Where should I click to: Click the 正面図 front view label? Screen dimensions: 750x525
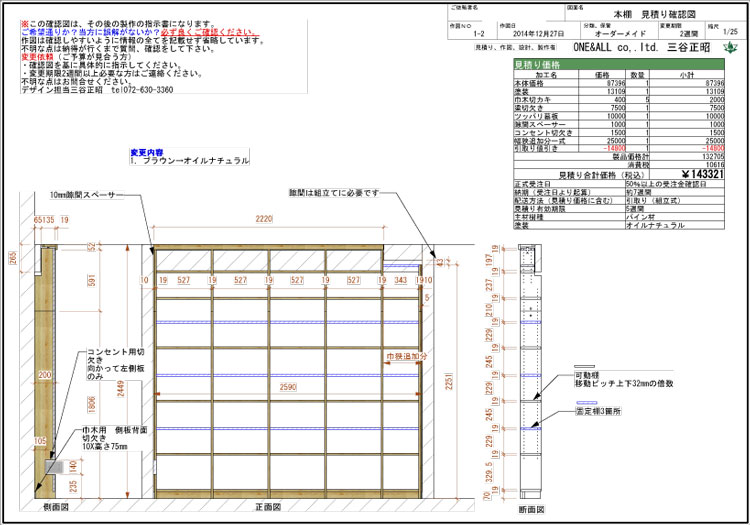(x=267, y=507)
